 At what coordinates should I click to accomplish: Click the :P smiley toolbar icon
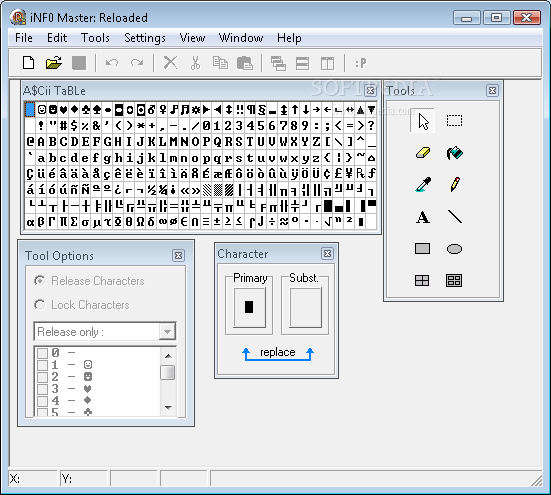[x=361, y=63]
